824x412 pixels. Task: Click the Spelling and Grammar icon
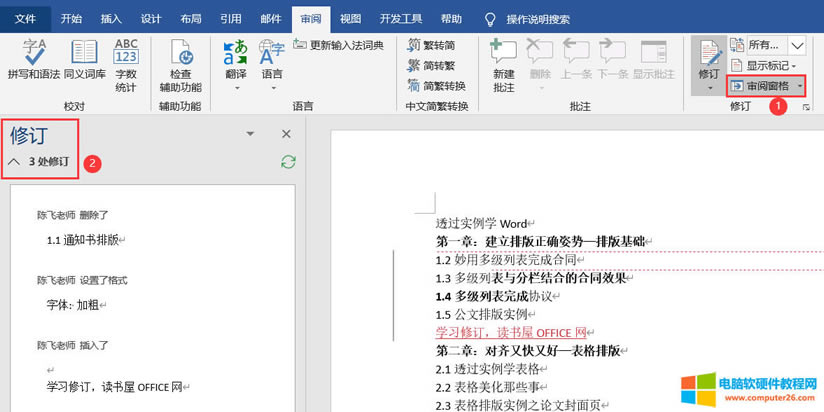(x=35, y=60)
